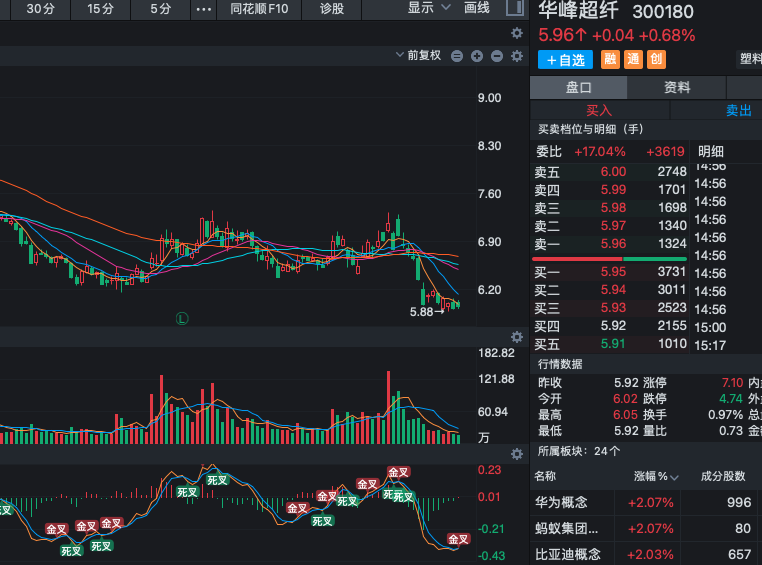Click 卖五 price 6.00
The height and width of the screenshot is (565, 762).
pyautogui.click(x=613, y=171)
